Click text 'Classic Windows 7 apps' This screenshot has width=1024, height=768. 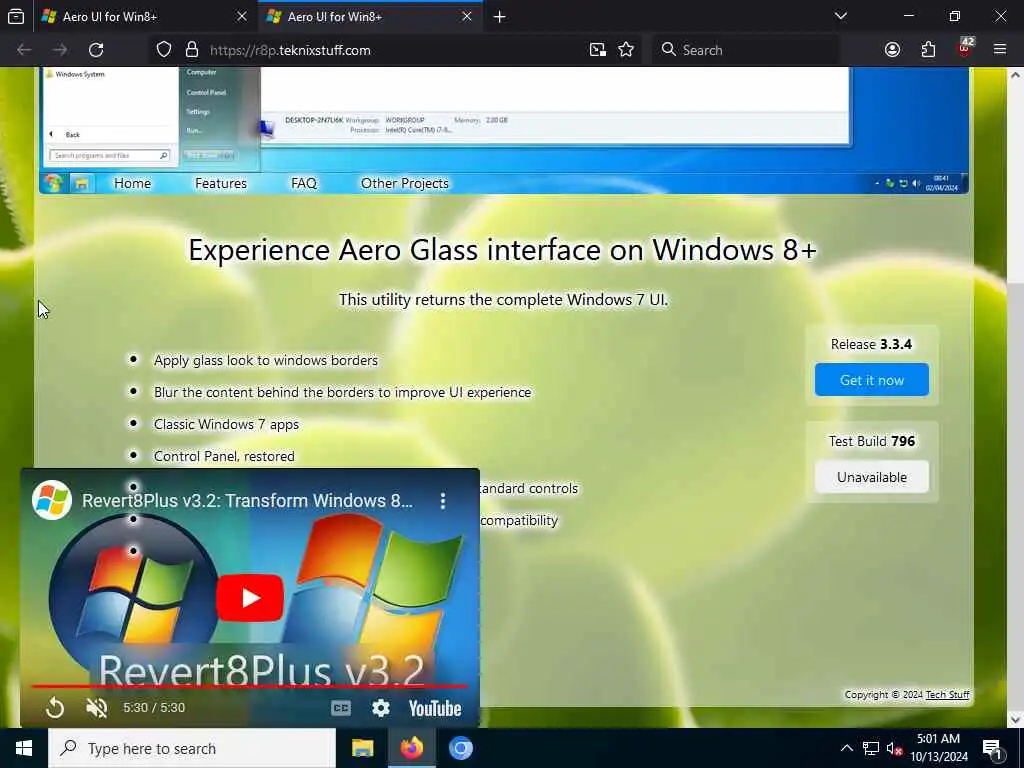(226, 424)
